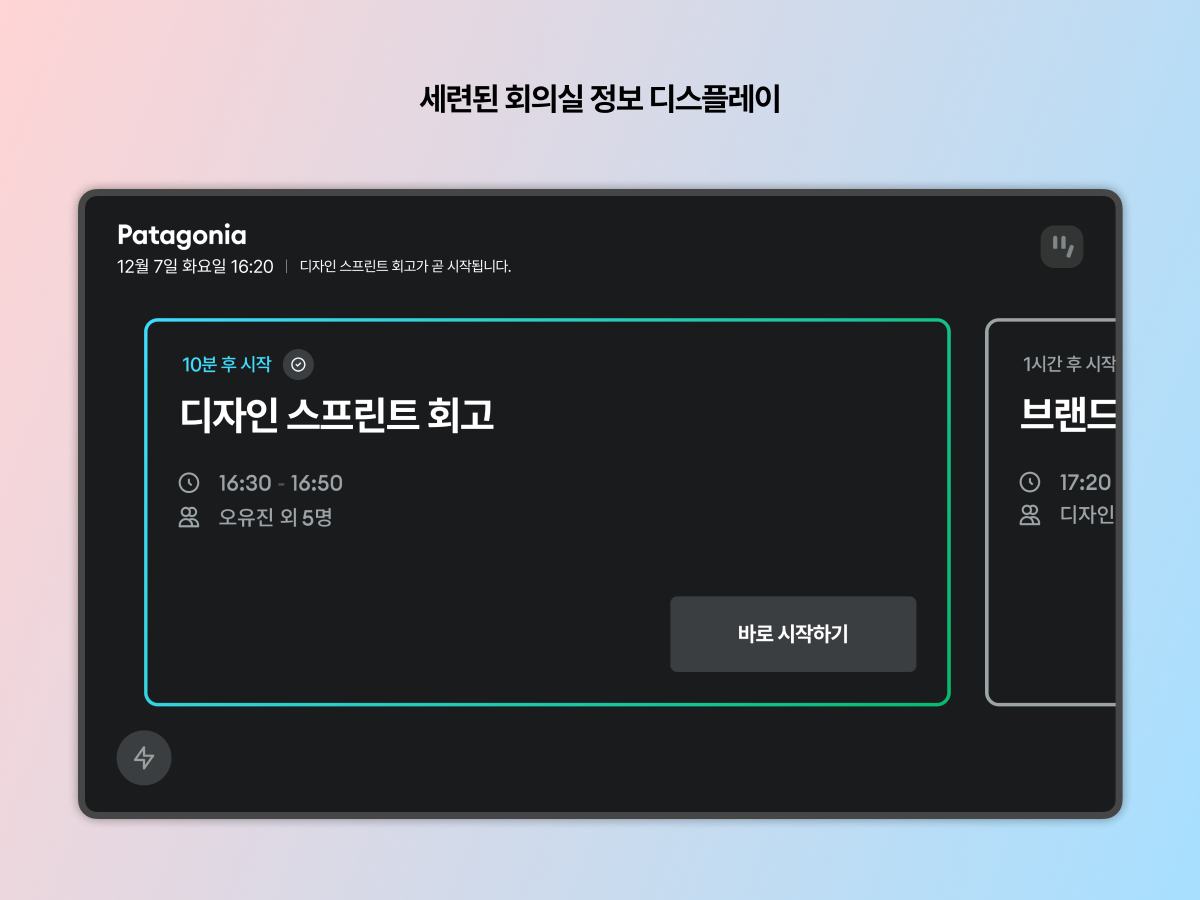Screen dimensions: 1200x900
Task: Start the meeting with 바로 시작하기 button
Action: (x=793, y=634)
